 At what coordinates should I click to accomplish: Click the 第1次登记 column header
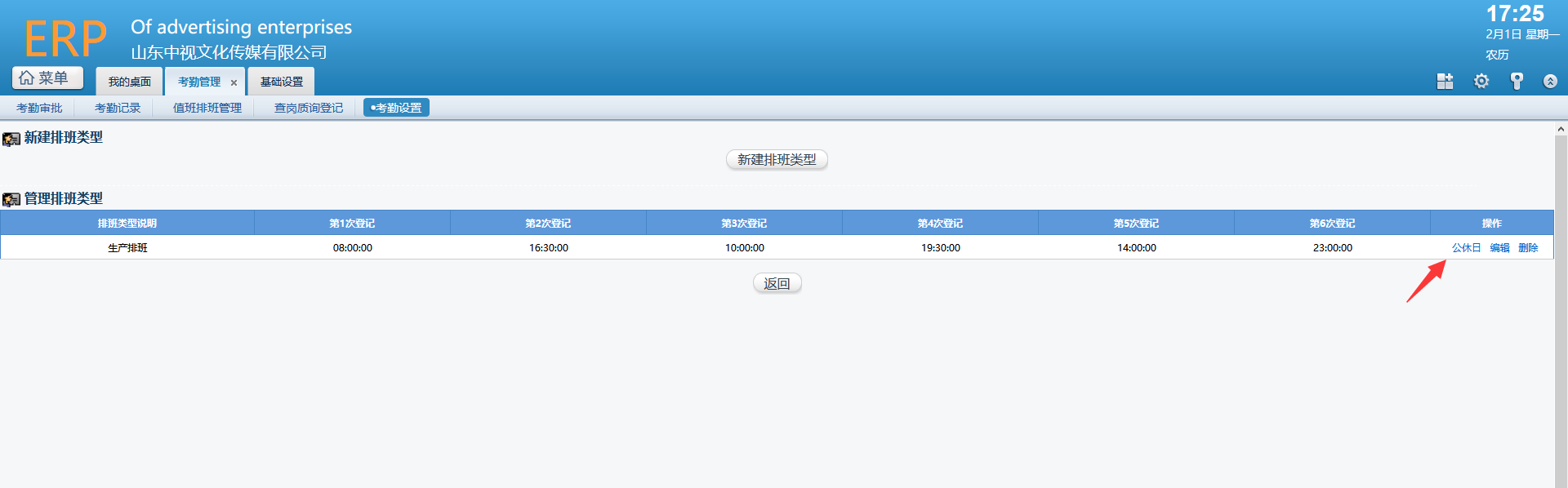(x=352, y=223)
